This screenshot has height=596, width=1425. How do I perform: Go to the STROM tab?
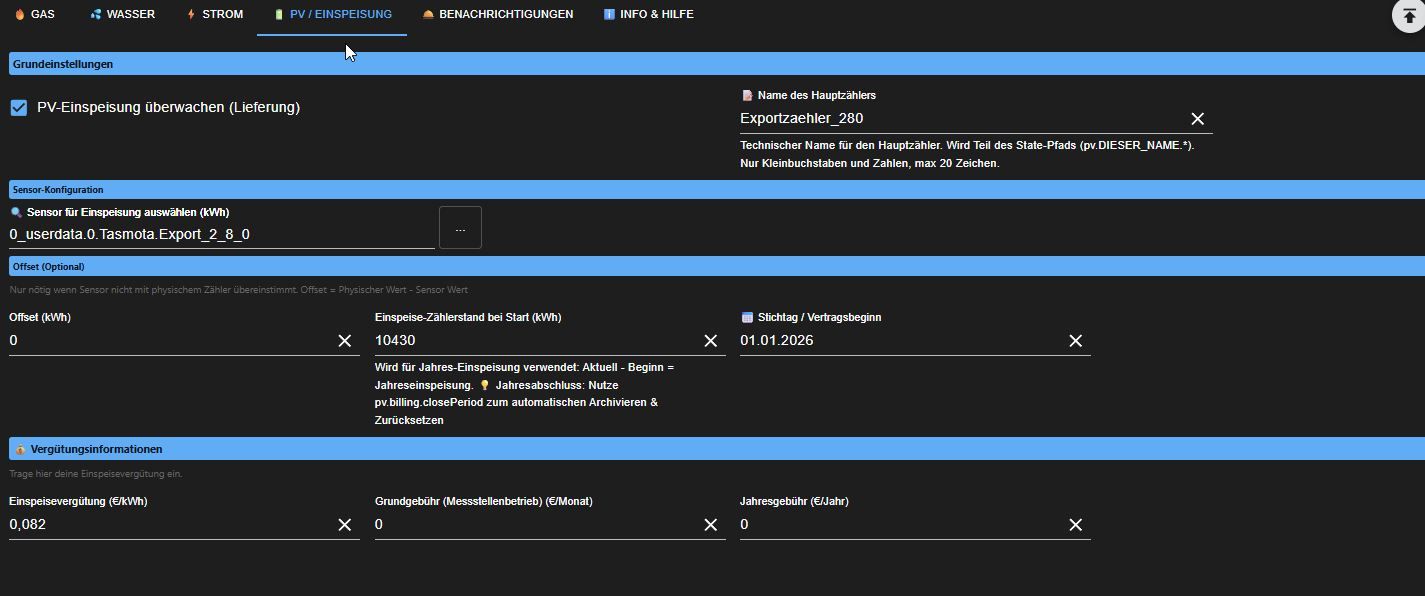click(214, 15)
